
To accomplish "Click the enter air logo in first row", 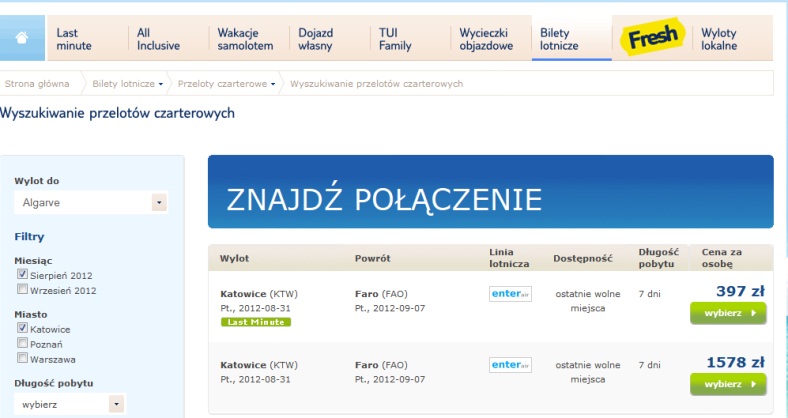I will point(510,294).
